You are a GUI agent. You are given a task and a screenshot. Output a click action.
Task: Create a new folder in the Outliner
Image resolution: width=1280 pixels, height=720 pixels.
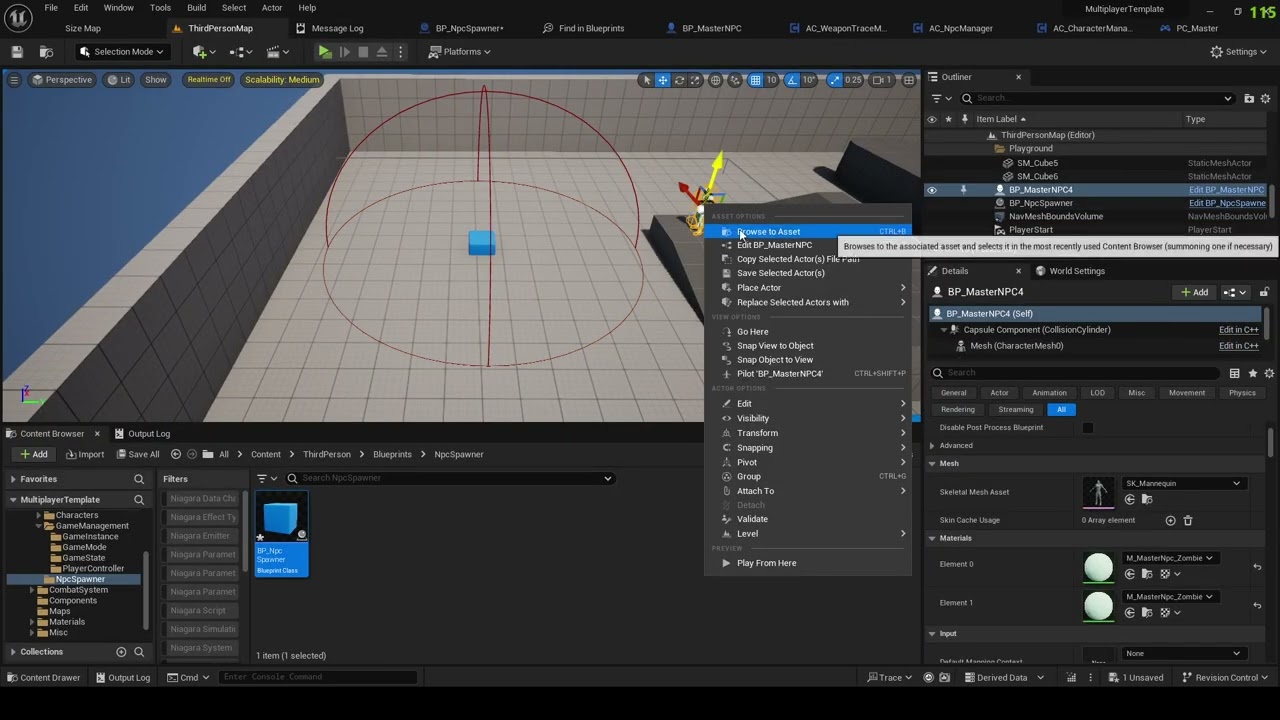pos(1249,98)
